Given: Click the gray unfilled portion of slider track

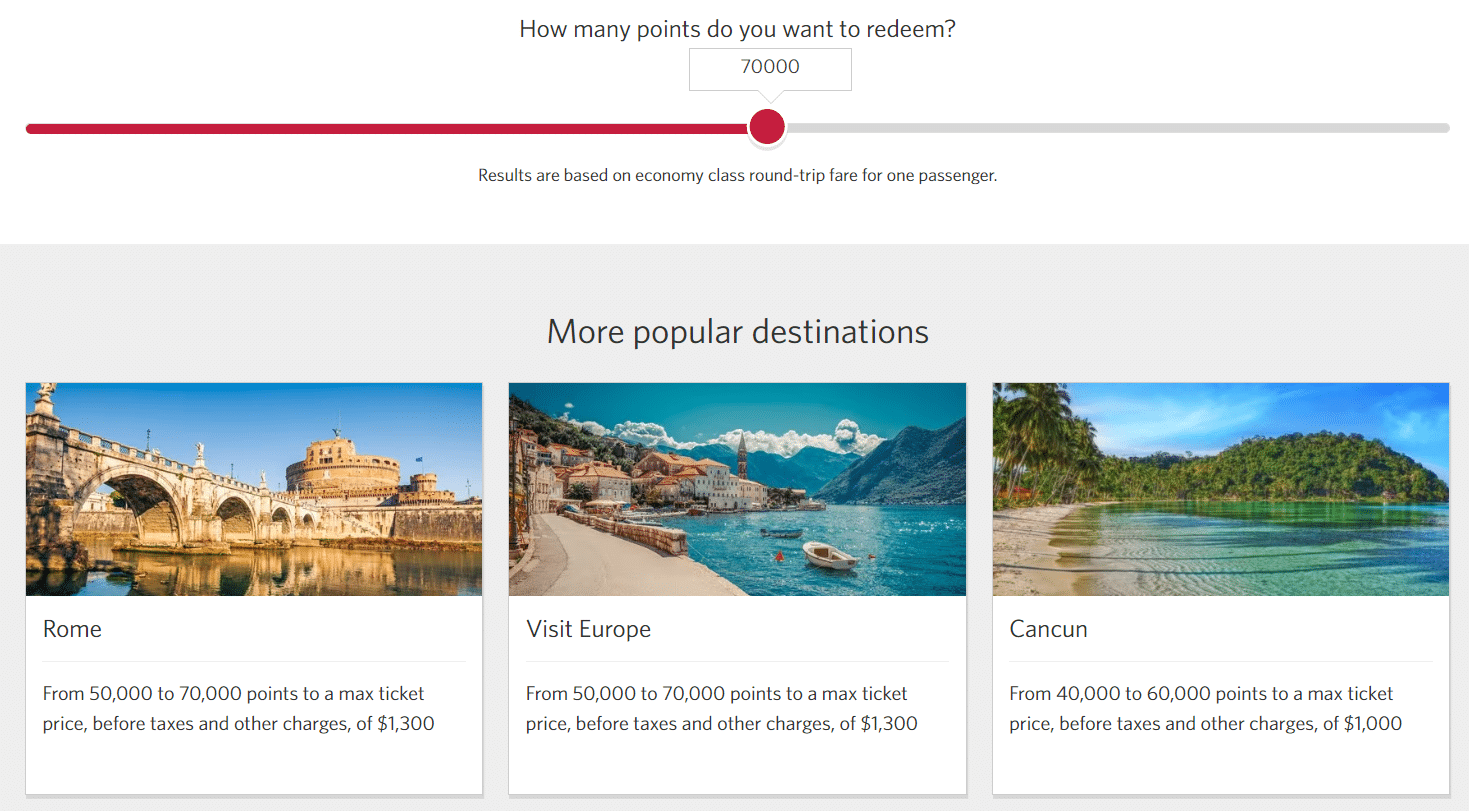Looking at the screenshot, I should pyautogui.click(x=1110, y=128).
